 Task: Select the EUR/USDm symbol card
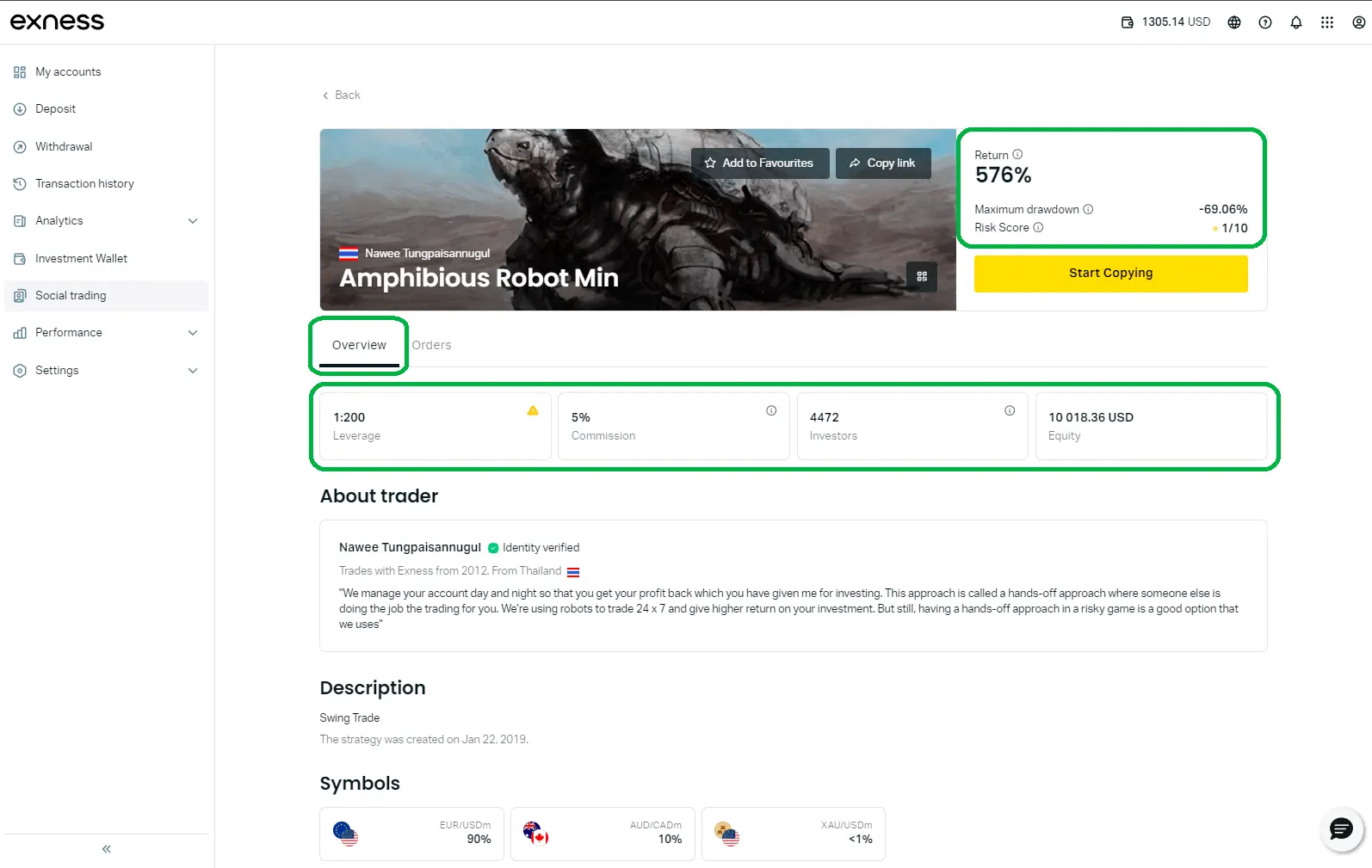[411, 834]
